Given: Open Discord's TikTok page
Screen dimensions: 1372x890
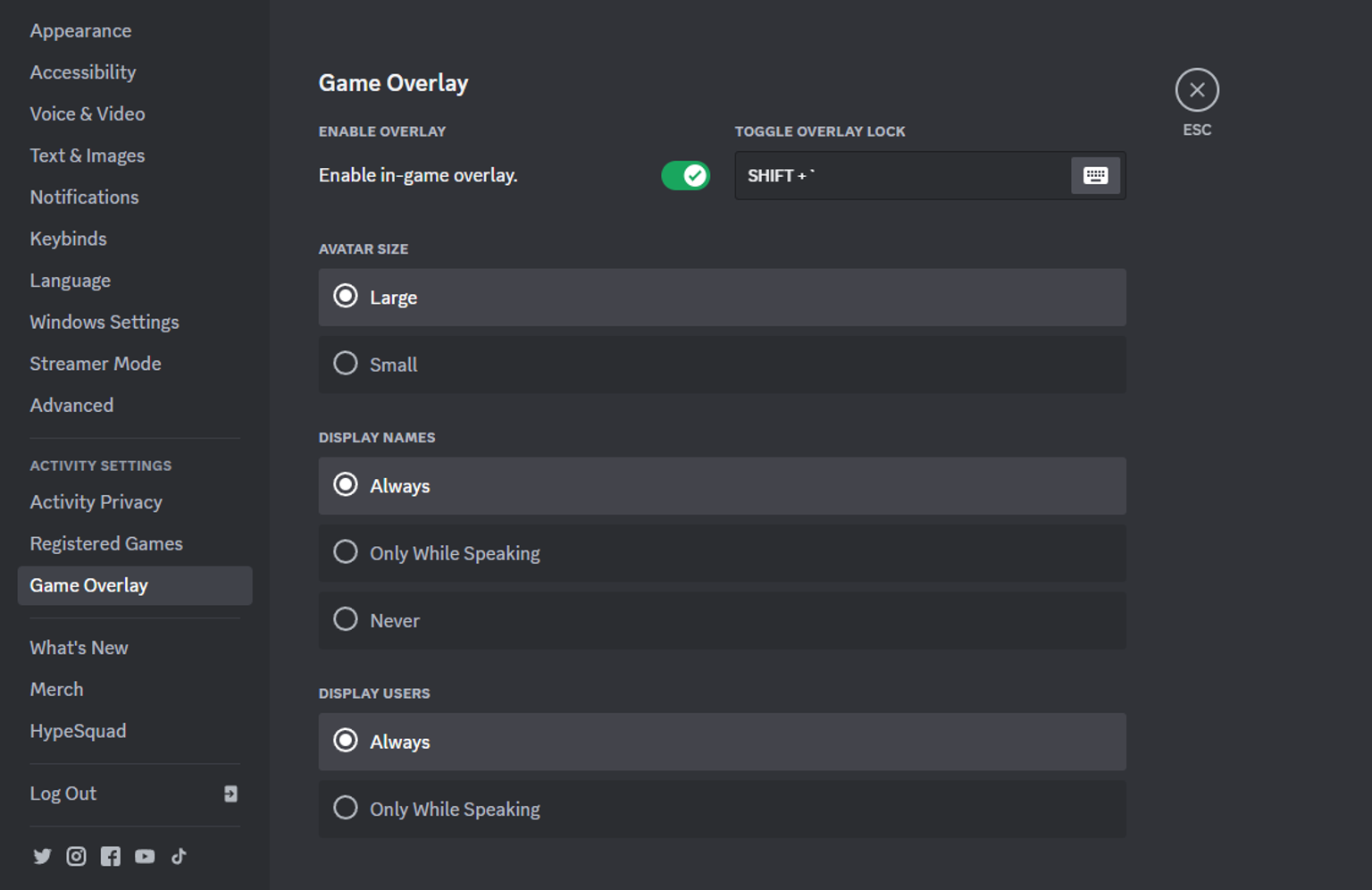Looking at the screenshot, I should (178, 856).
